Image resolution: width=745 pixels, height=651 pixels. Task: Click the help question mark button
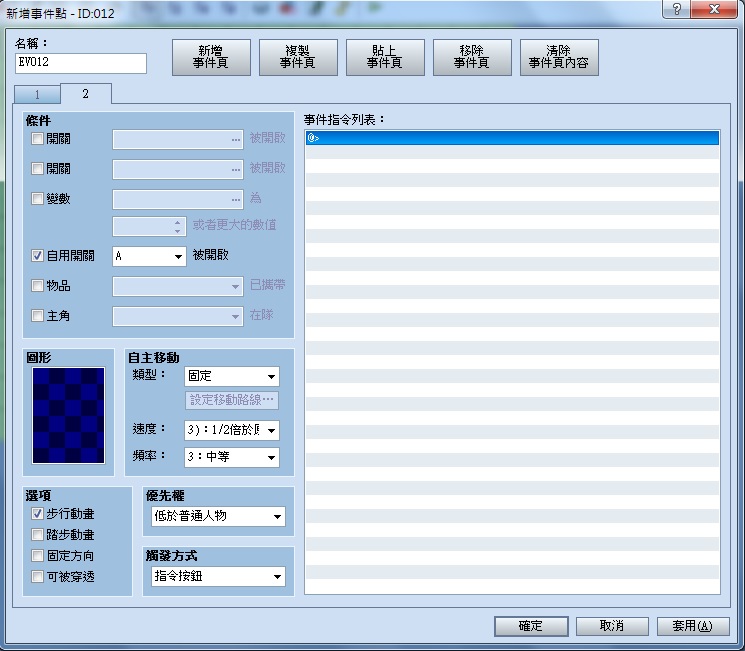[677, 9]
